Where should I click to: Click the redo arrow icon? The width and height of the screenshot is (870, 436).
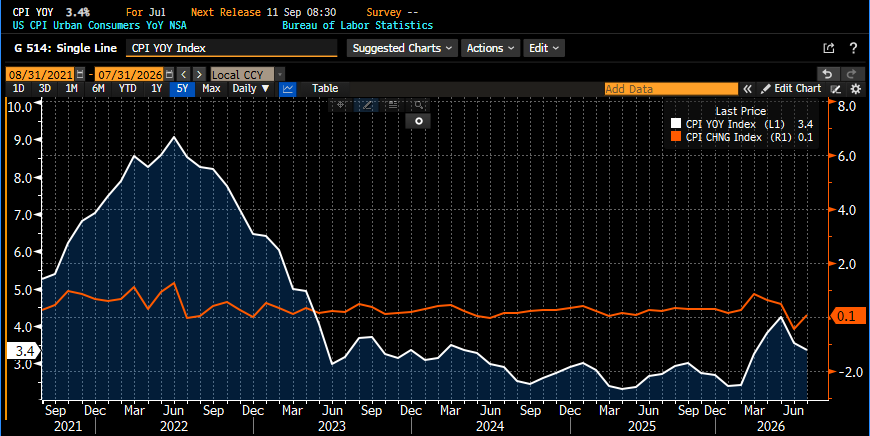point(851,74)
